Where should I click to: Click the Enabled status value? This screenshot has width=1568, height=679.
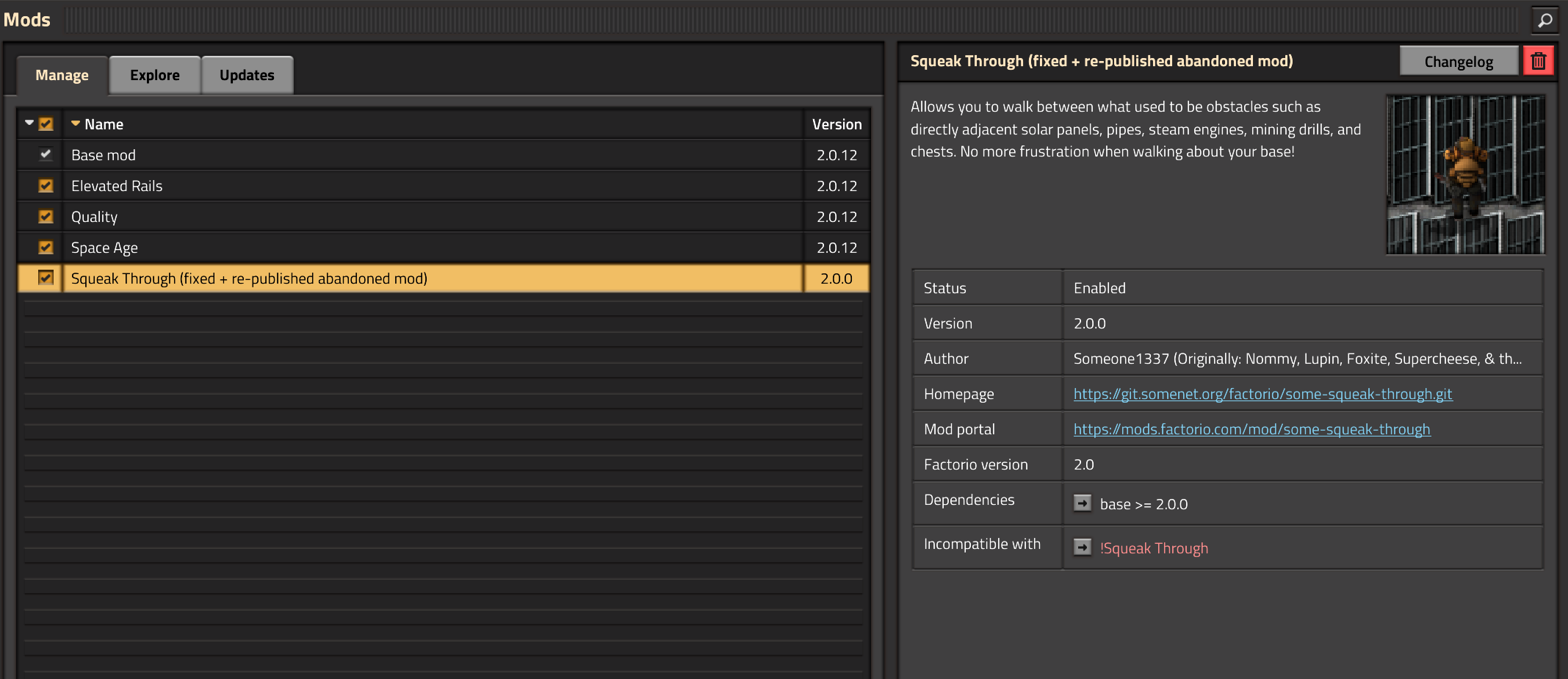click(1099, 288)
